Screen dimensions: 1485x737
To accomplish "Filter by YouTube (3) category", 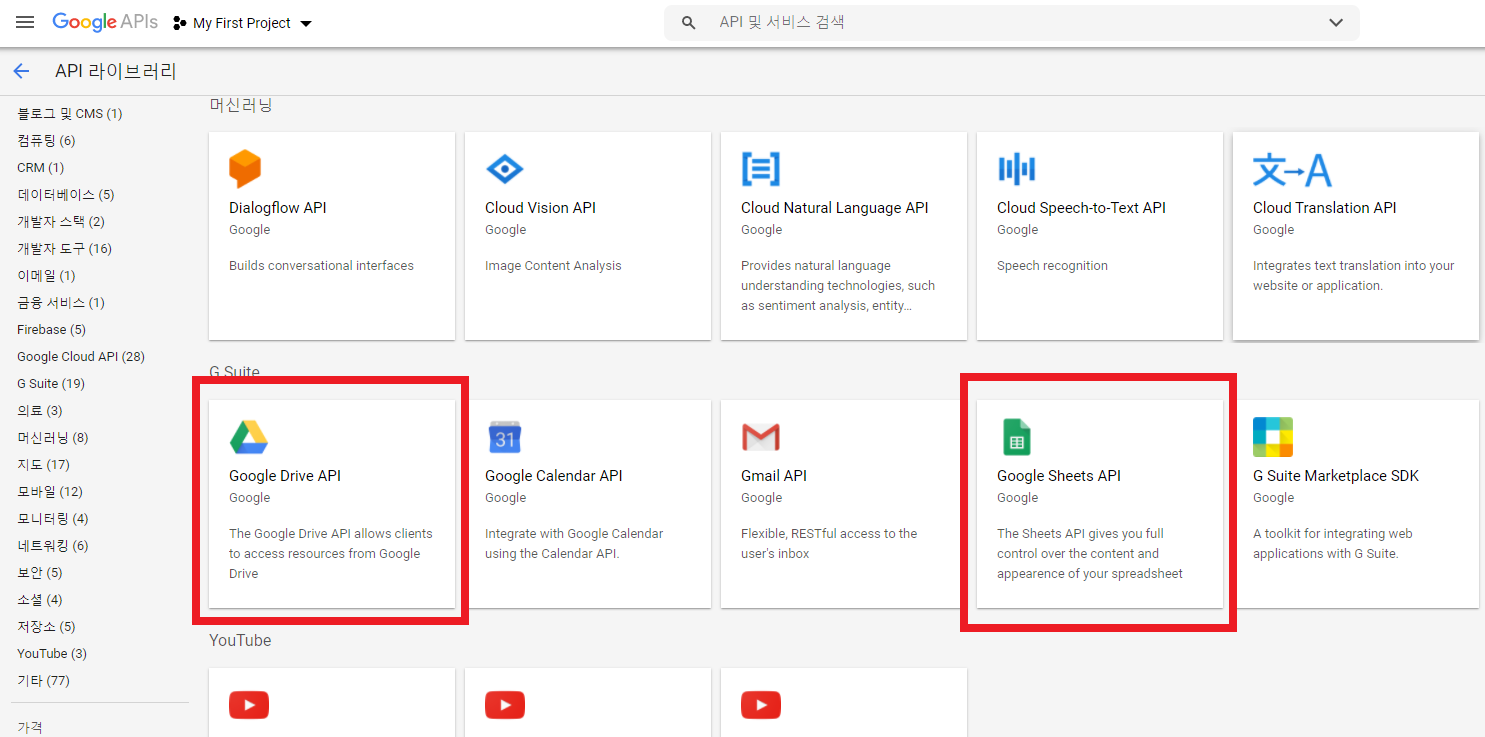I will 52,654.
